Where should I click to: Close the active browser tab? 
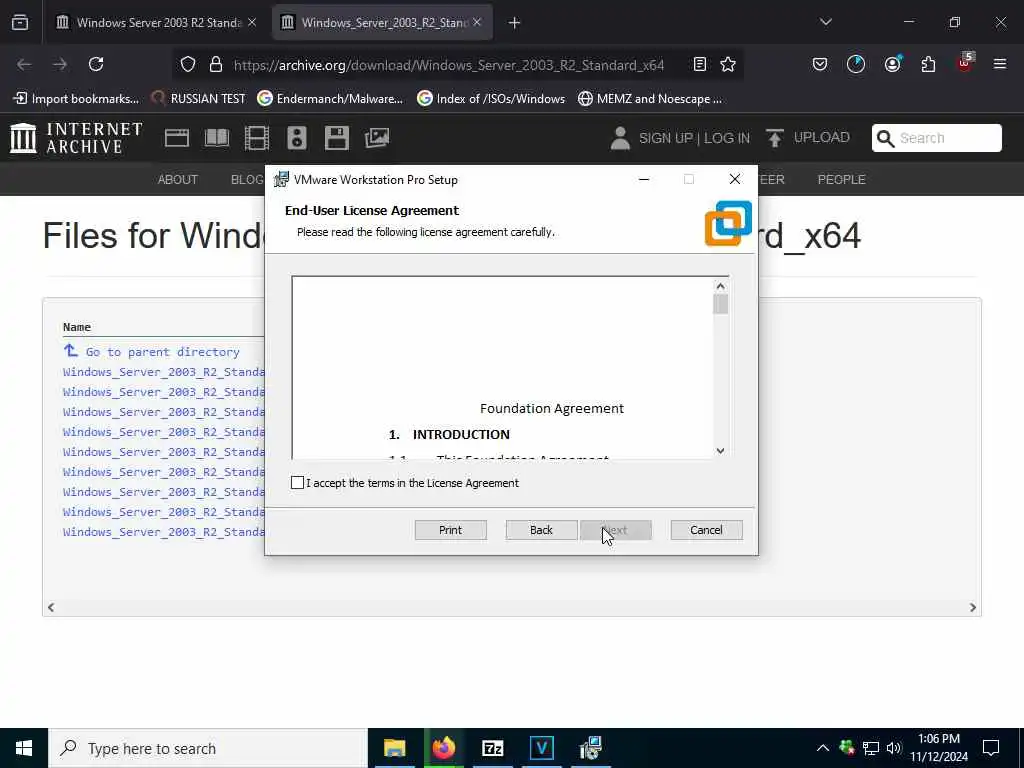(x=477, y=22)
